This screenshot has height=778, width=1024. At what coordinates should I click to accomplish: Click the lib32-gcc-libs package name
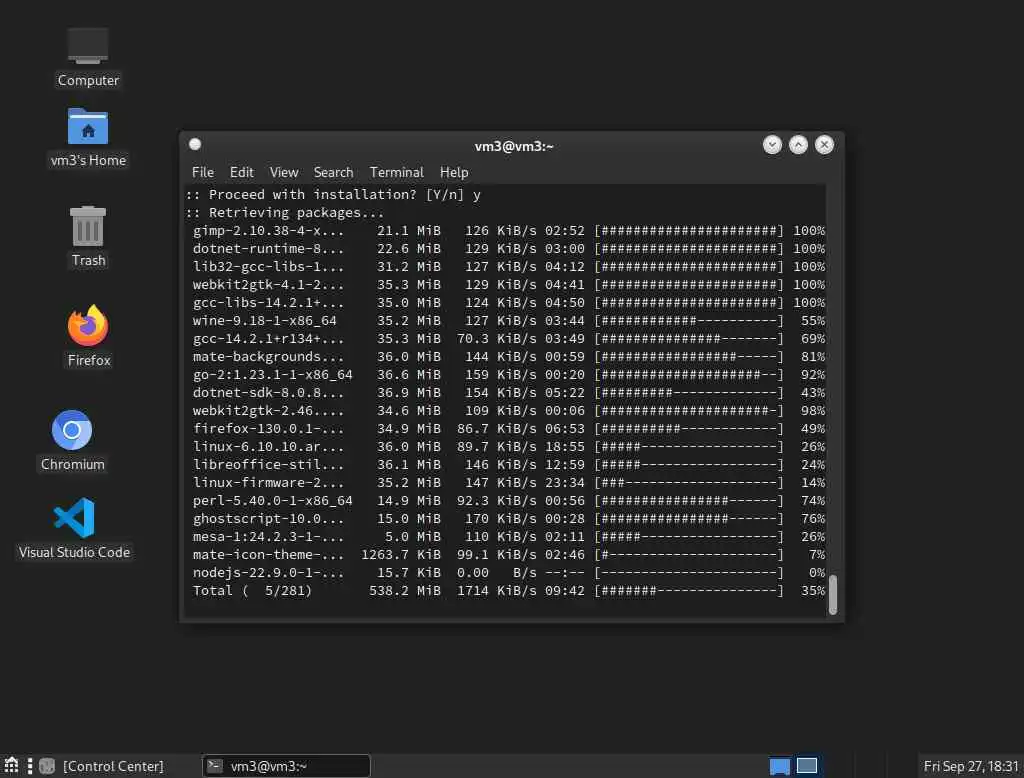pos(268,267)
